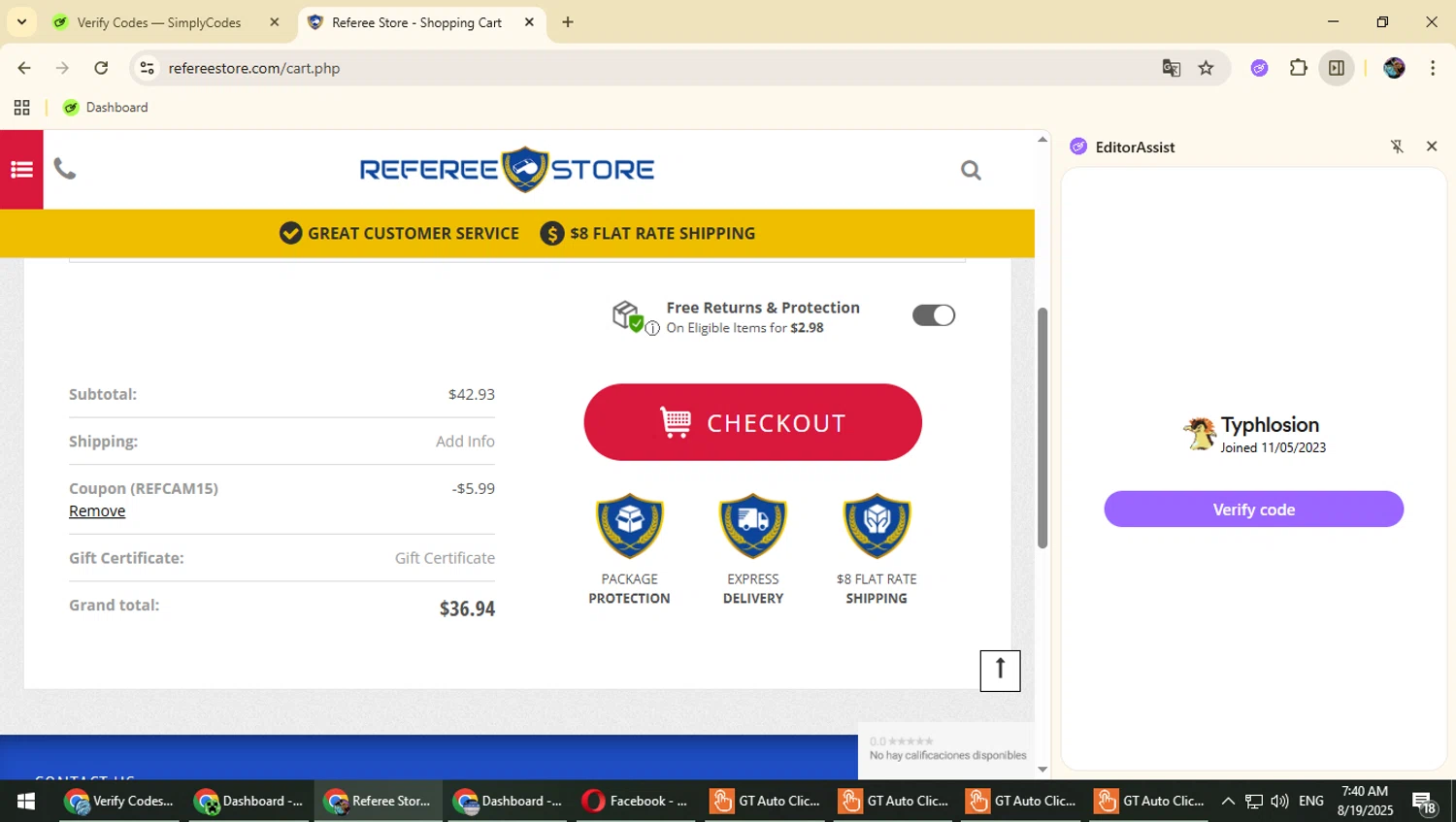This screenshot has height=822, width=1456.
Task: Close the EditorAssist side panel
Action: [x=1431, y=147]
